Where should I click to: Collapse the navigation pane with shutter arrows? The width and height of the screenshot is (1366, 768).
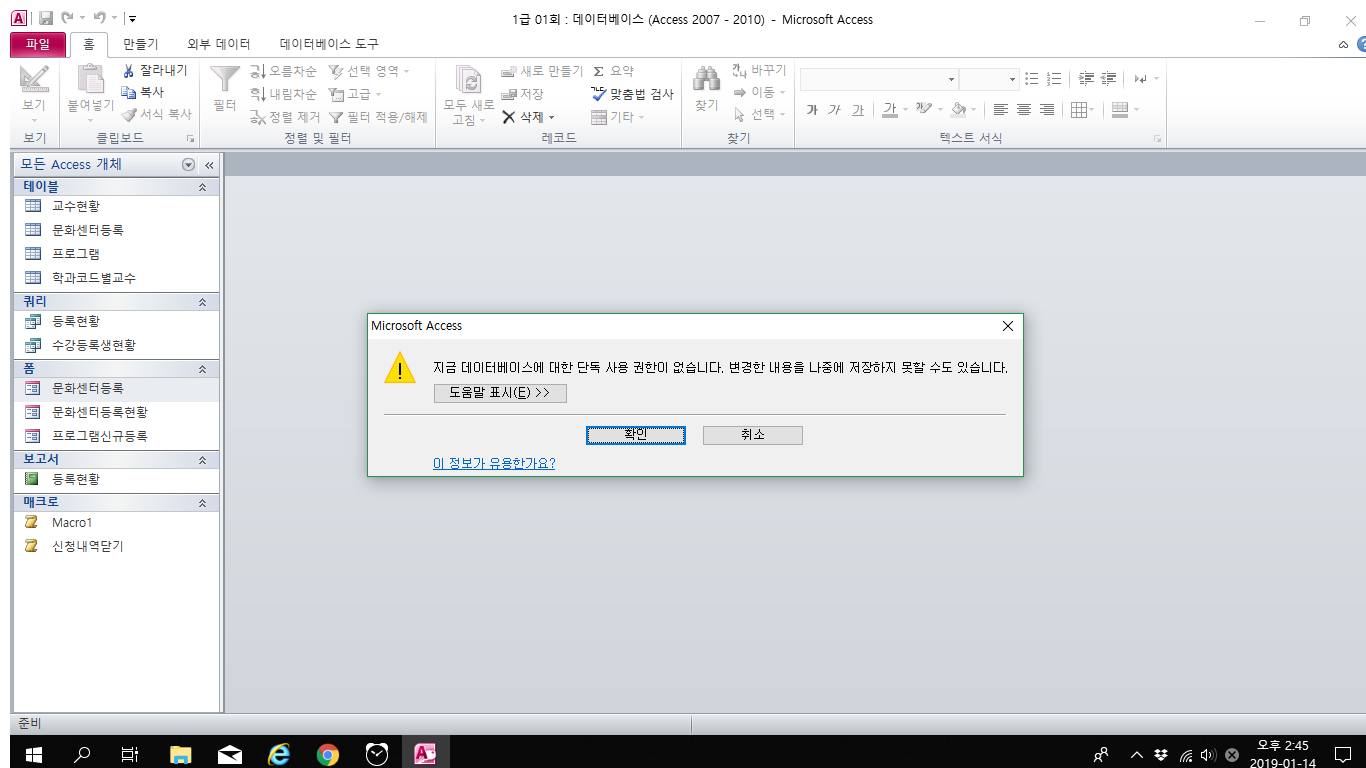click(x=209, y=165)
